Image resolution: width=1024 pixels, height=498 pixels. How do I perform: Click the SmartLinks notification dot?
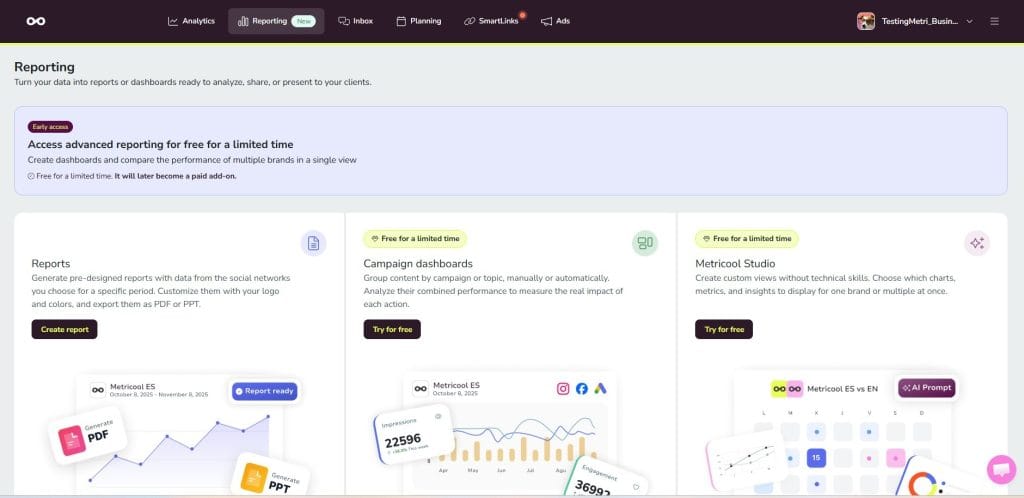(x=522, y=14)
